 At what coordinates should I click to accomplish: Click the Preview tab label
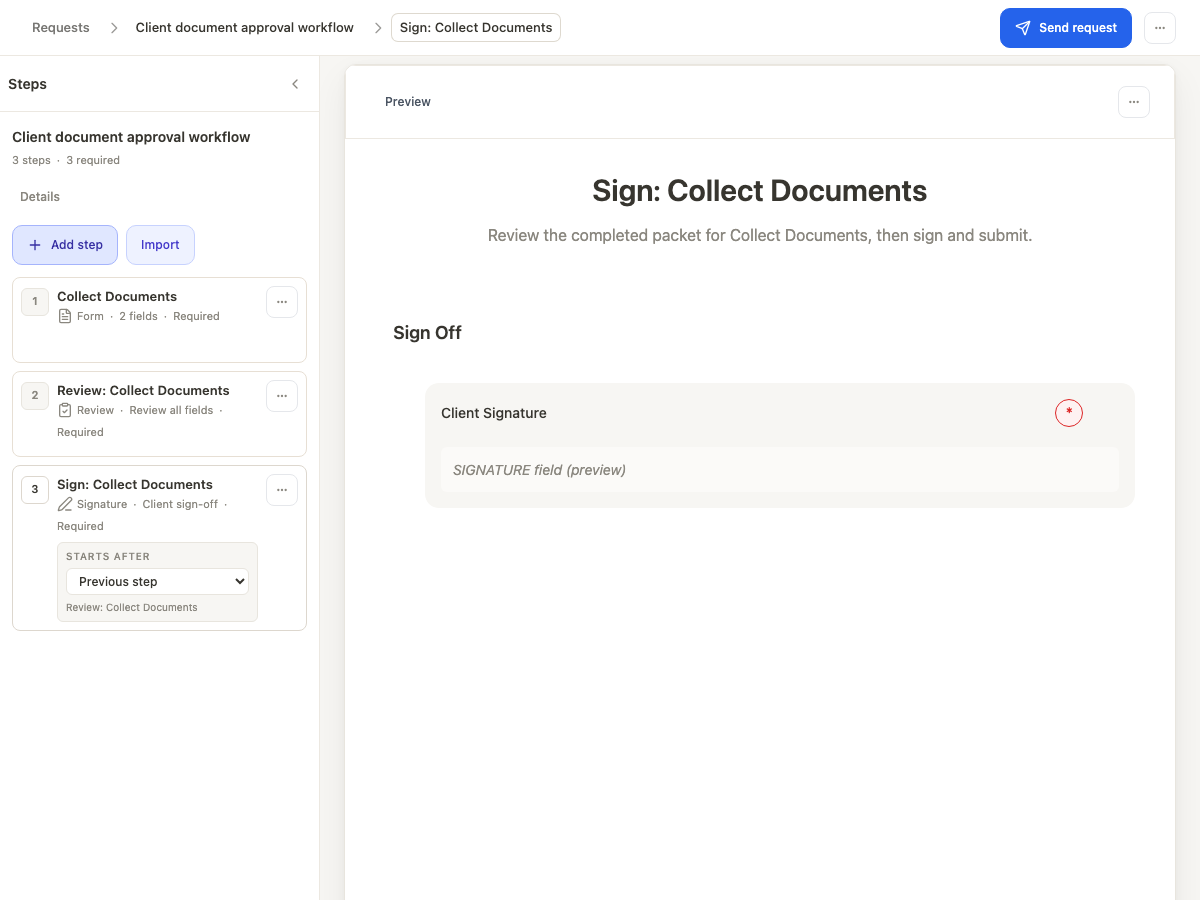click(408, 102)
